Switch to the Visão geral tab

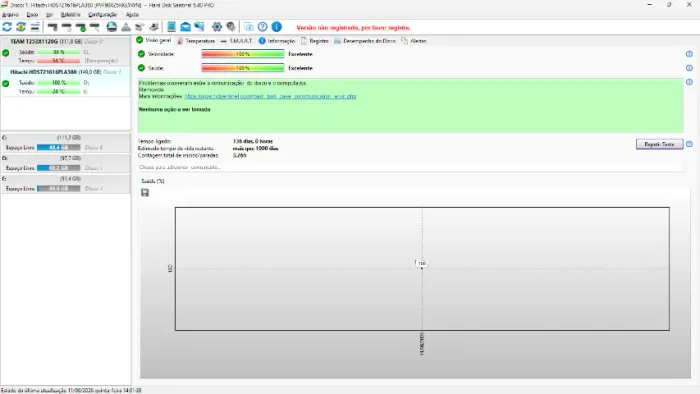[154, 40]
